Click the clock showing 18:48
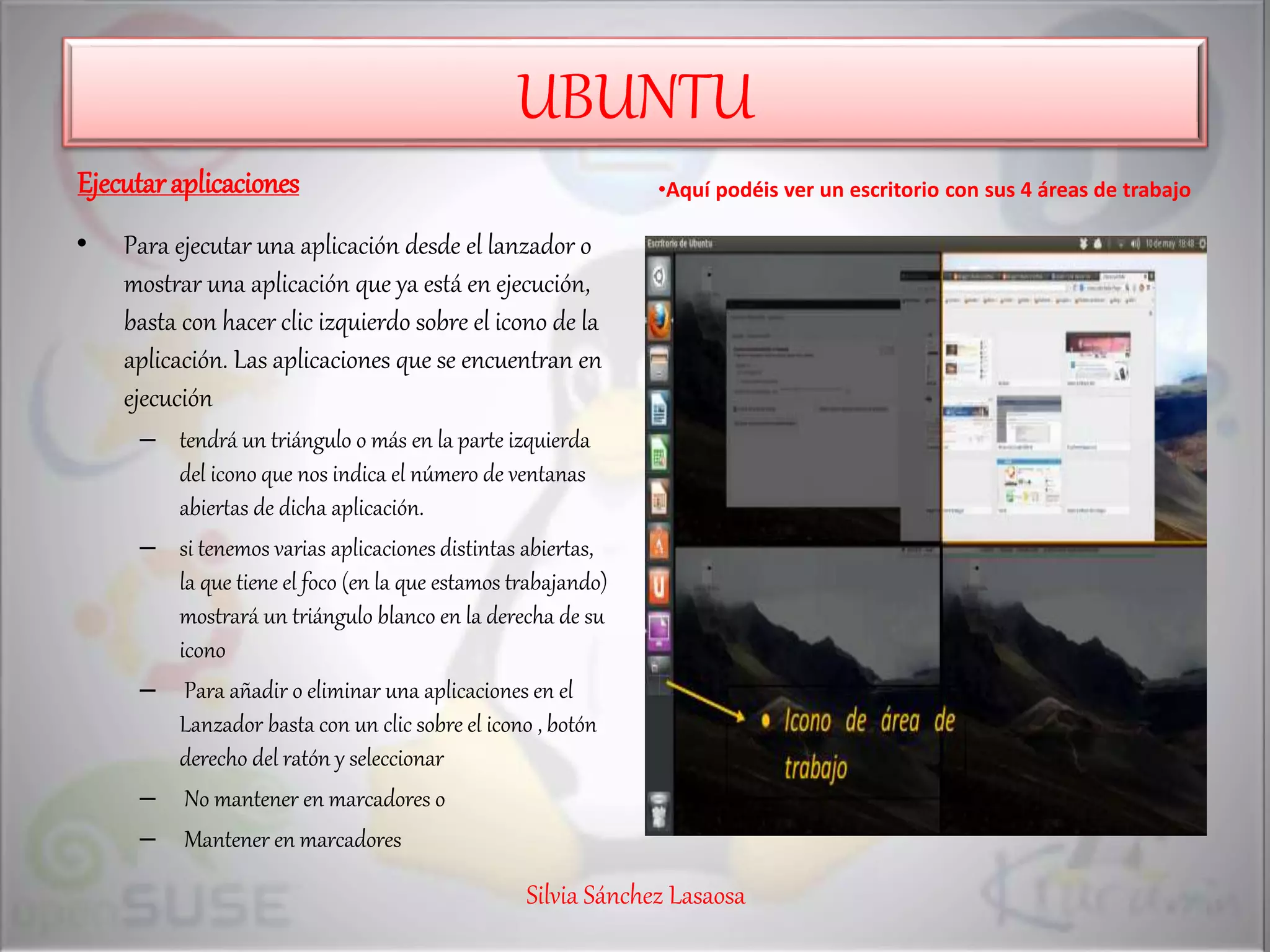The height and width of the screenshot is (952, 1270). click(x=1186, y=244)
